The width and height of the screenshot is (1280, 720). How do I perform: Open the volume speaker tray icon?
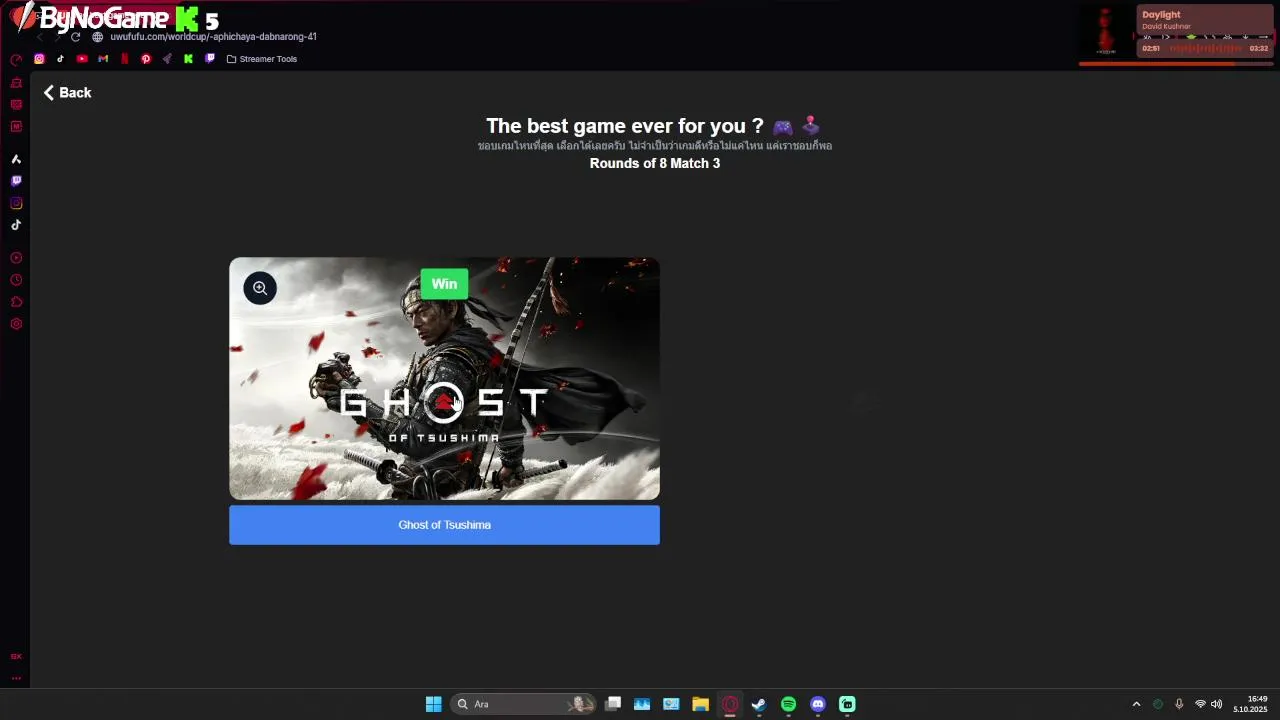[1216, 704]
